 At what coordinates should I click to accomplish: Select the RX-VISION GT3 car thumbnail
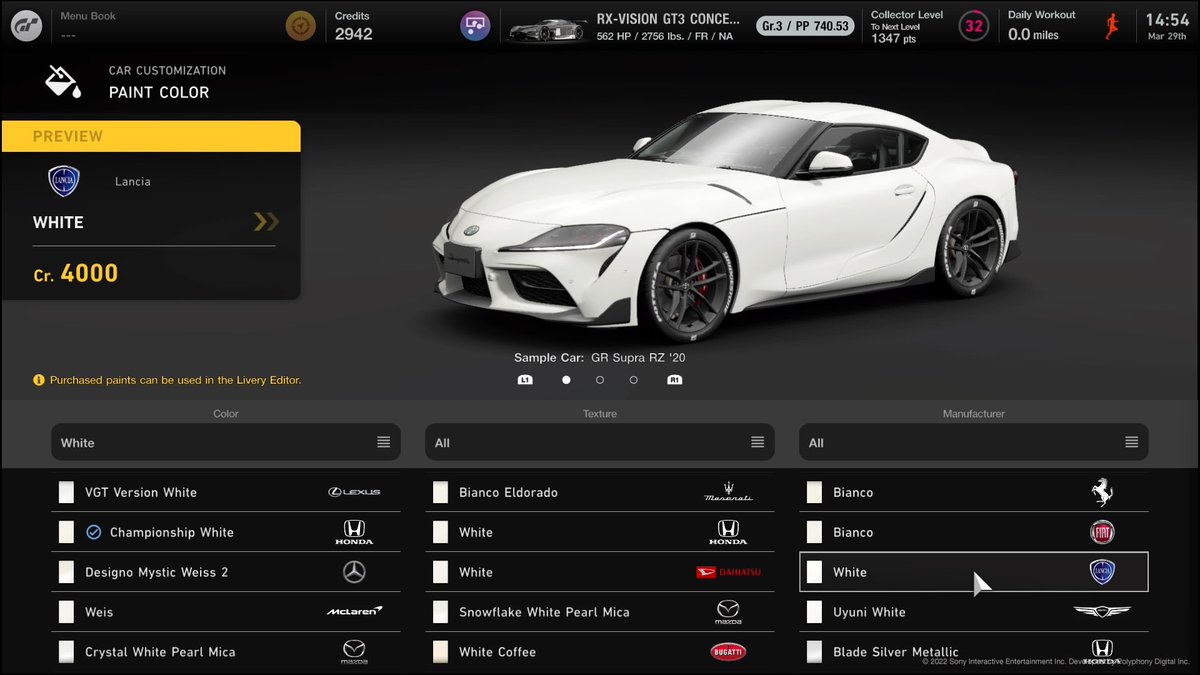tap(545, 28)
